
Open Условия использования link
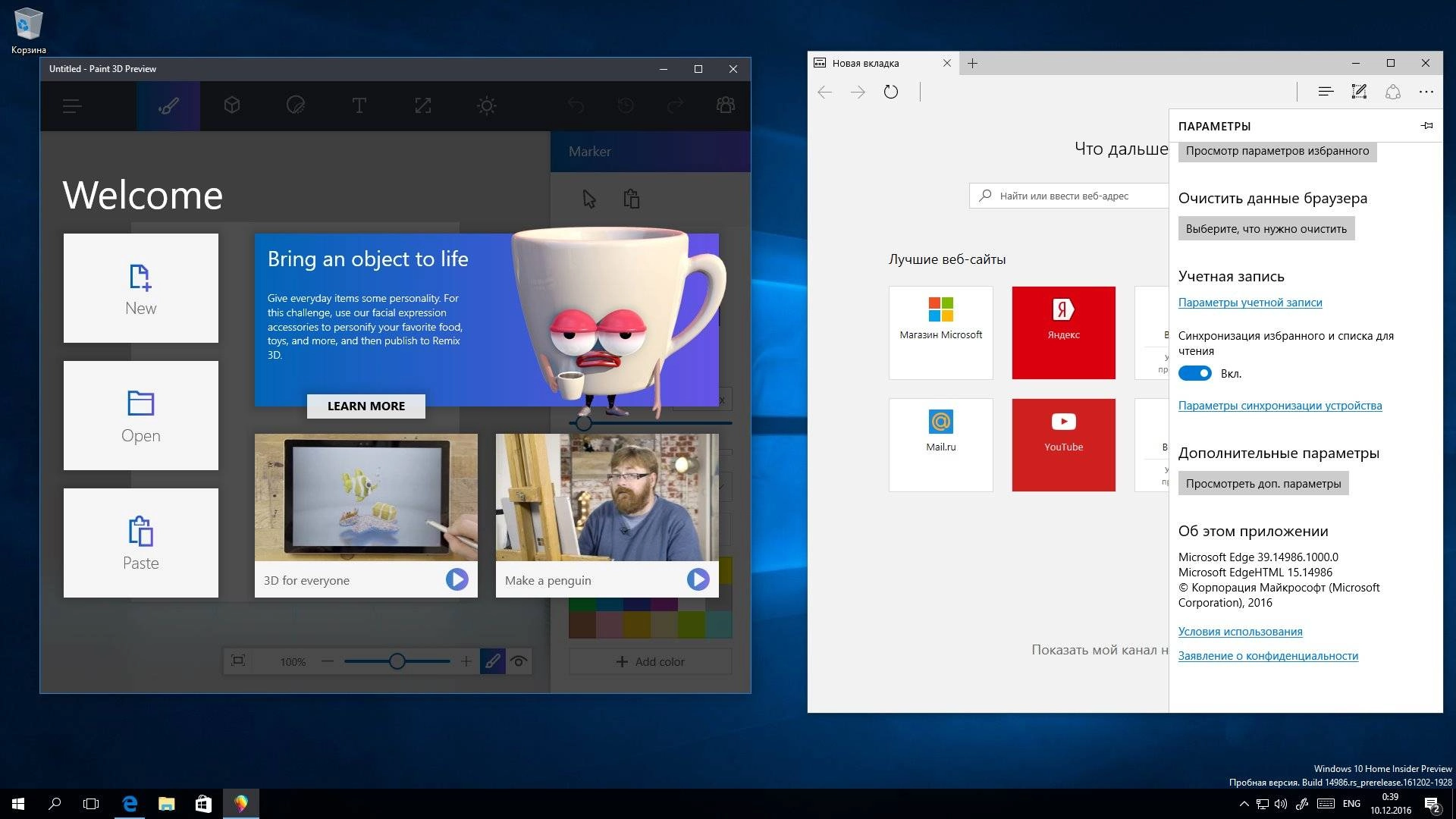[1241, 632]
